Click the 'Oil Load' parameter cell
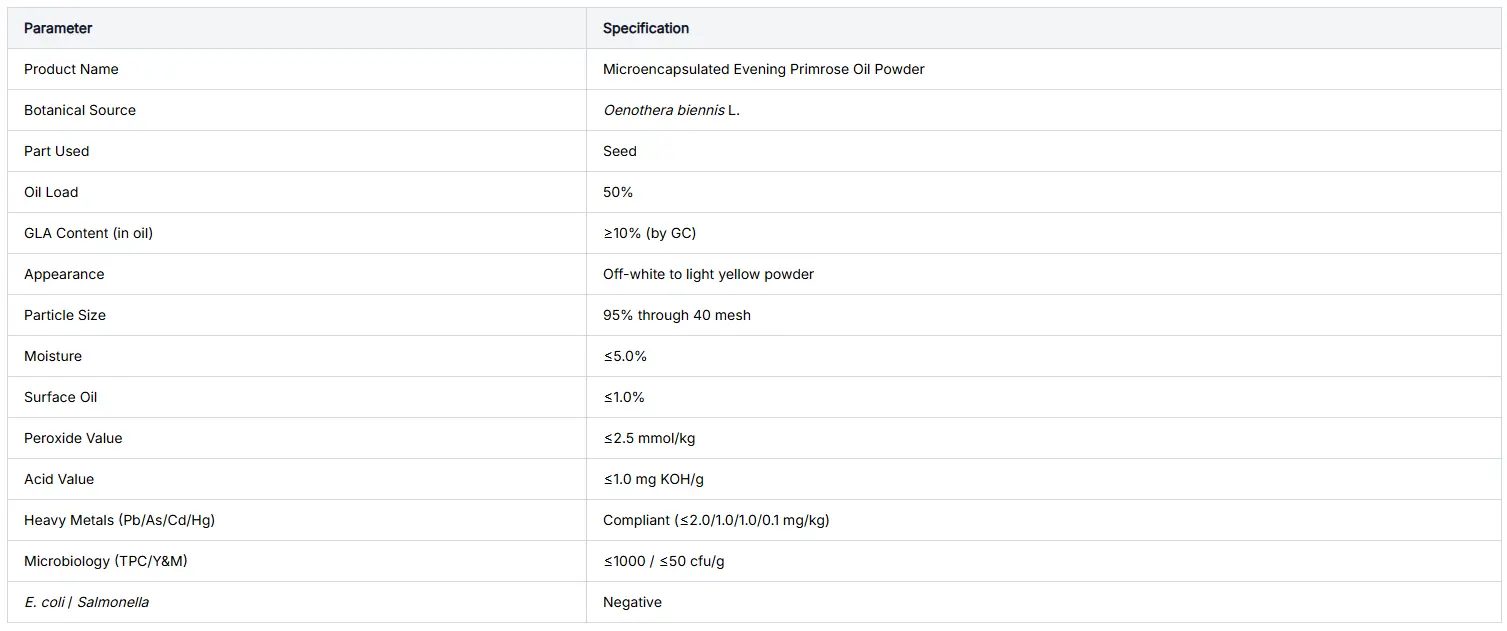 pyautogui.click(x=297, y=192)
